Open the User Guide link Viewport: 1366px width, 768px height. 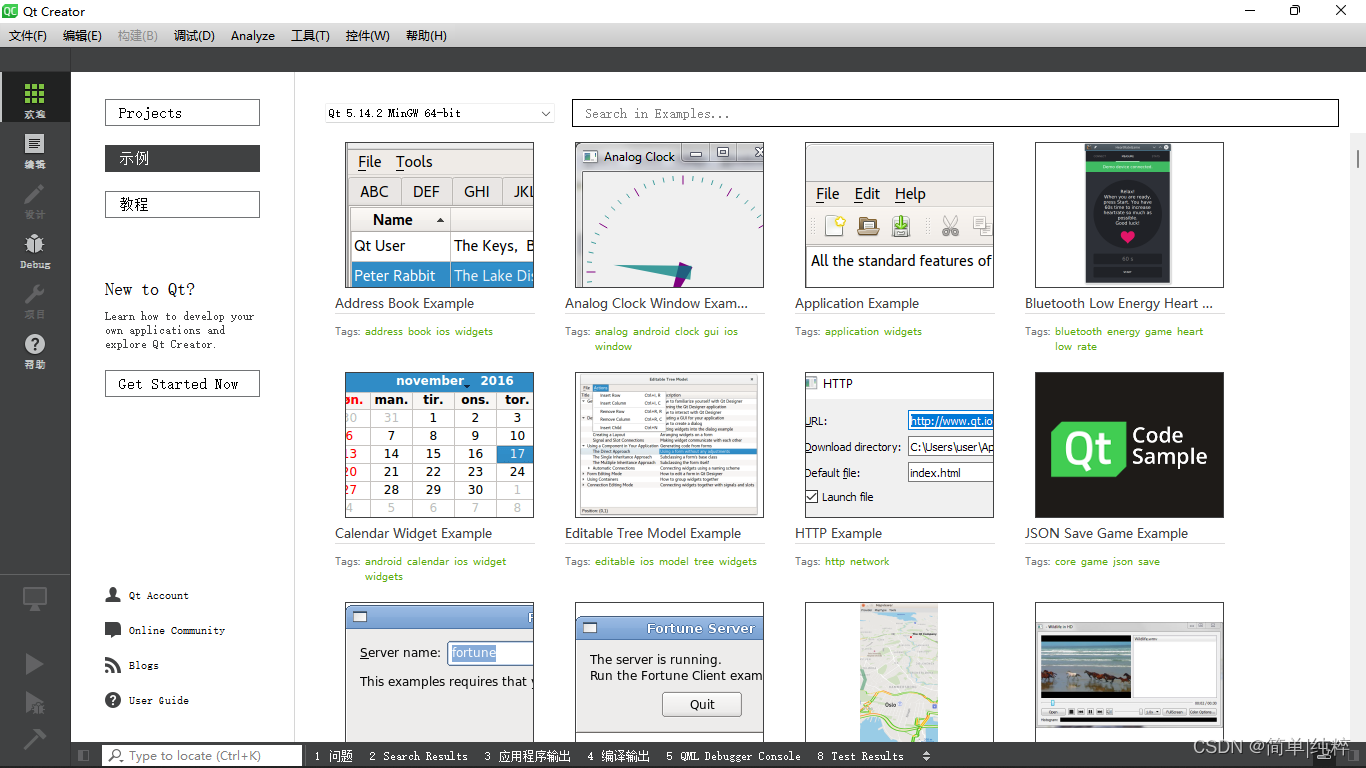(x=158, y=701)
